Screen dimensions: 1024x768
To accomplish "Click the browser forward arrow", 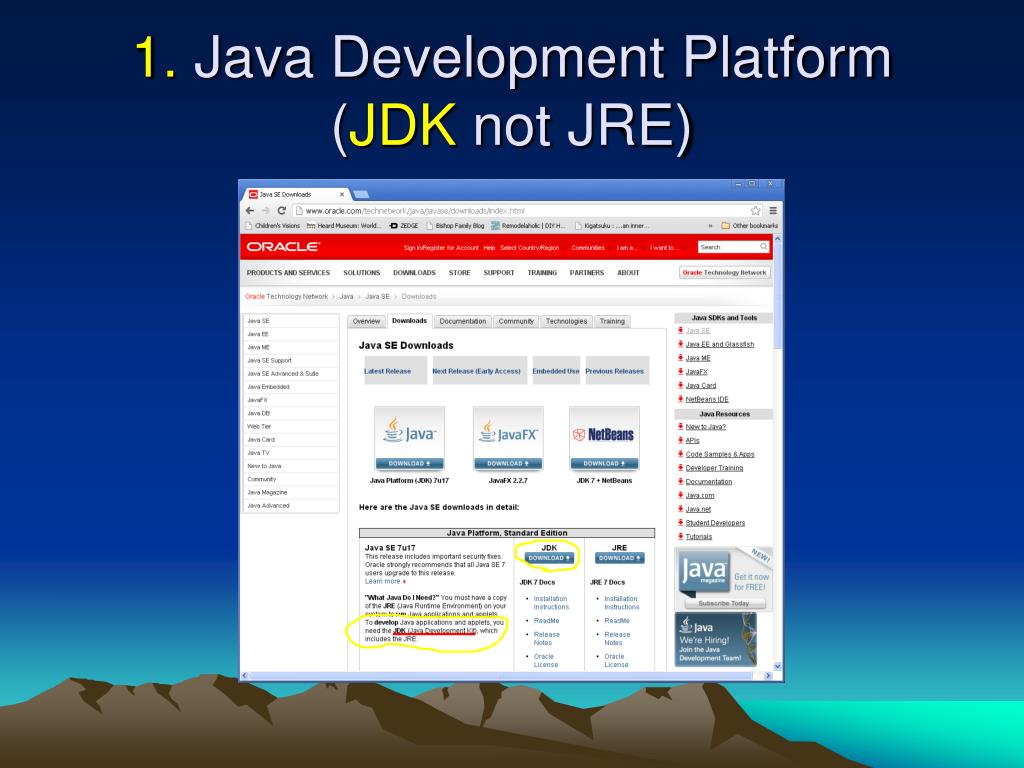I will (265, 210).
